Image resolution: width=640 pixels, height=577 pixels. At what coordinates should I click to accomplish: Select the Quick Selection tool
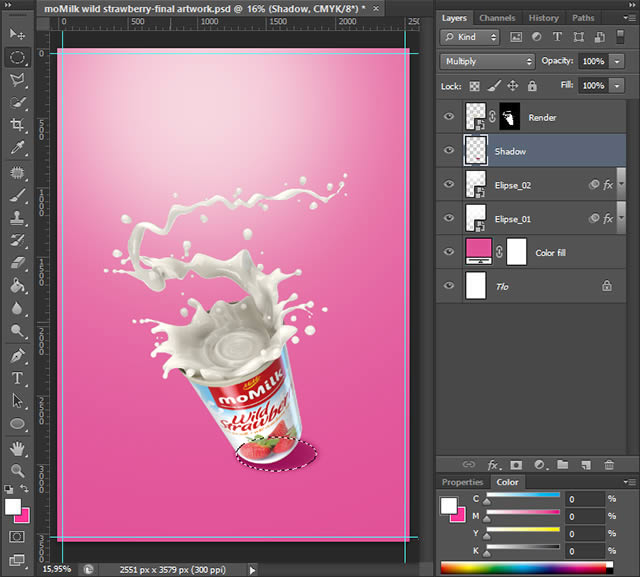(x=17, y=102)
